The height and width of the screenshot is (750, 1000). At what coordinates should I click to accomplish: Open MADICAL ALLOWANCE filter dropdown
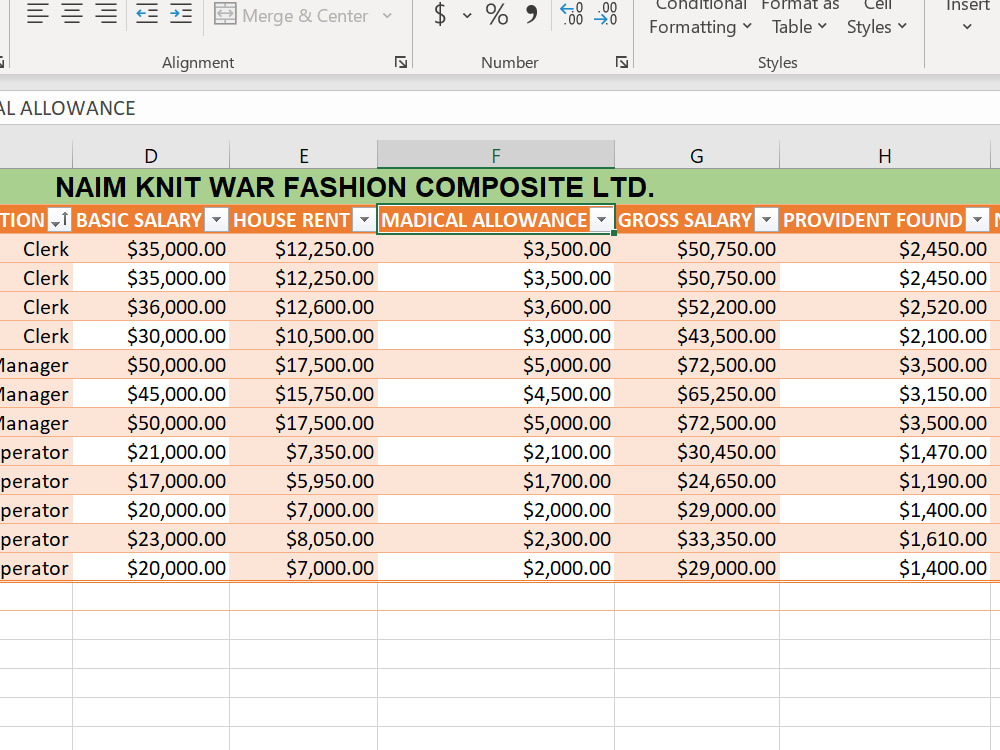(x=601, y=220)
